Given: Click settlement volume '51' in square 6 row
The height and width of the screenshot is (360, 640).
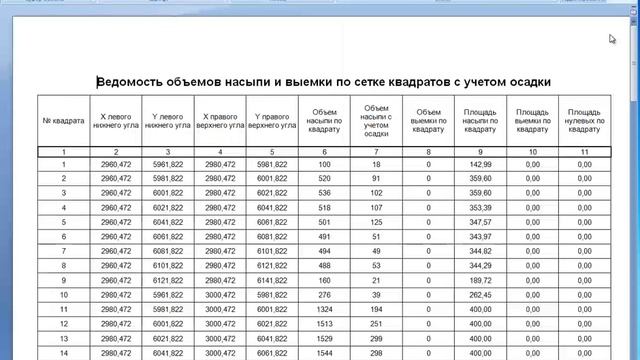Looking at the screenshot, I should [x=376, y=237].
